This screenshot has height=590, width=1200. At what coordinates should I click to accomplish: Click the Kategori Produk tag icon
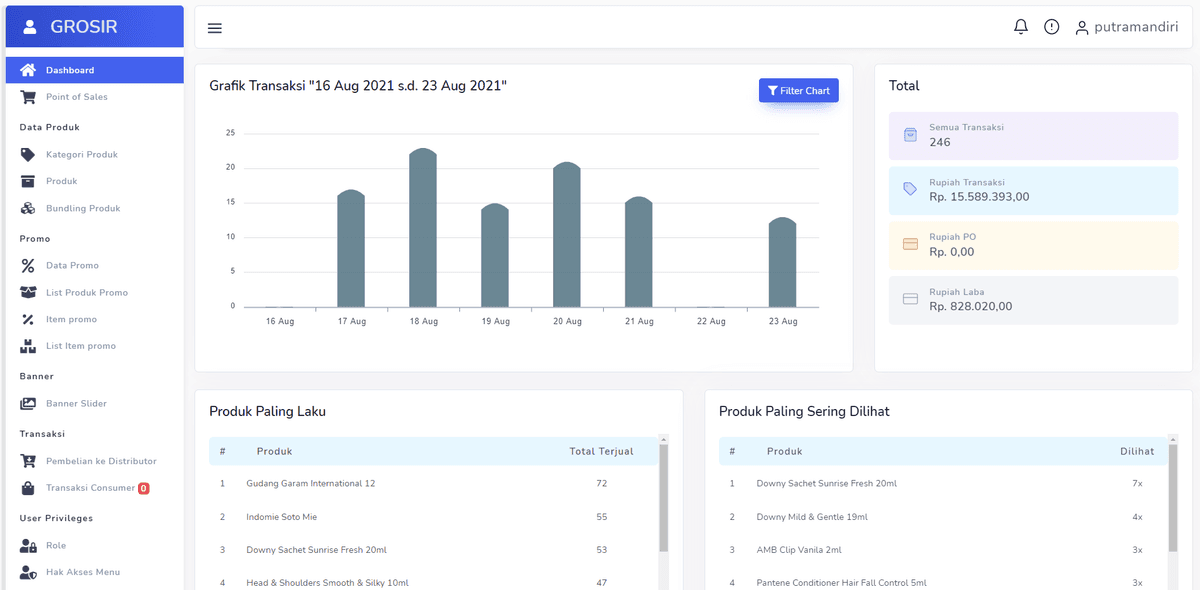(x=28, y=155)
